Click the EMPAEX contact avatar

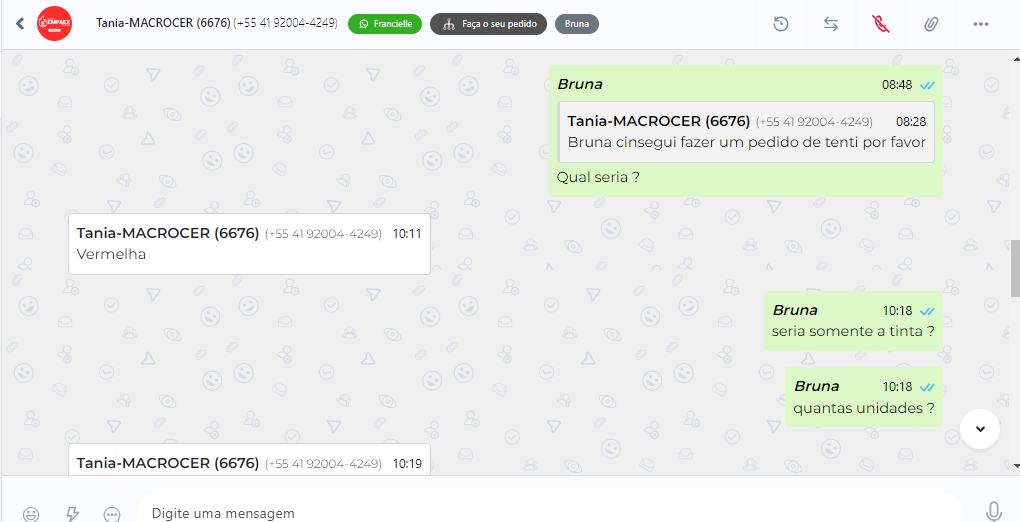55,24
